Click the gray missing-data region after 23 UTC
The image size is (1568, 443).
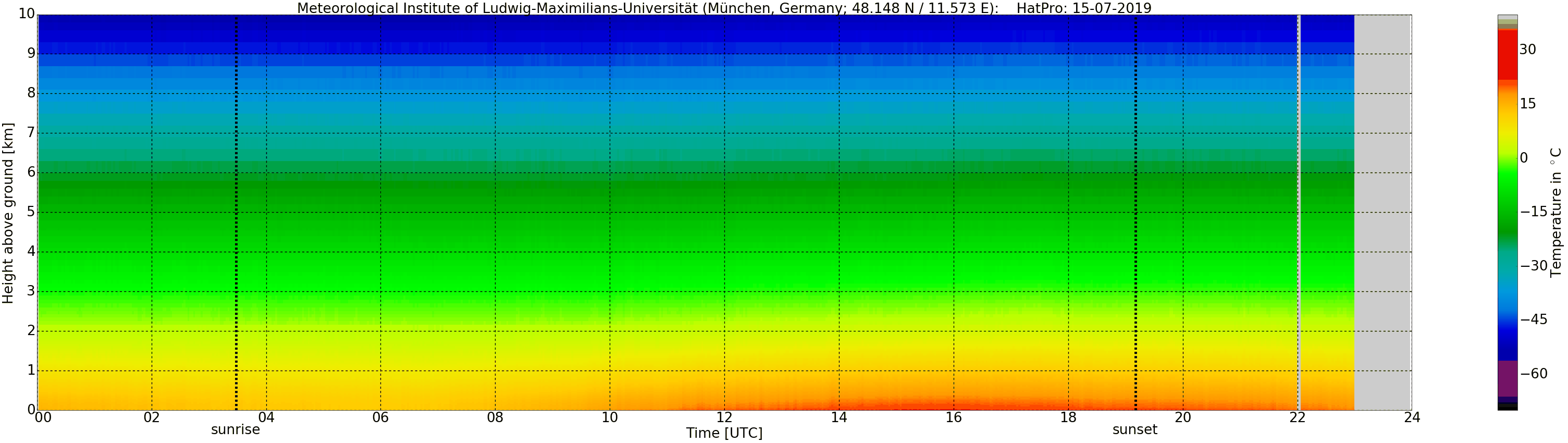point(1382,213)
